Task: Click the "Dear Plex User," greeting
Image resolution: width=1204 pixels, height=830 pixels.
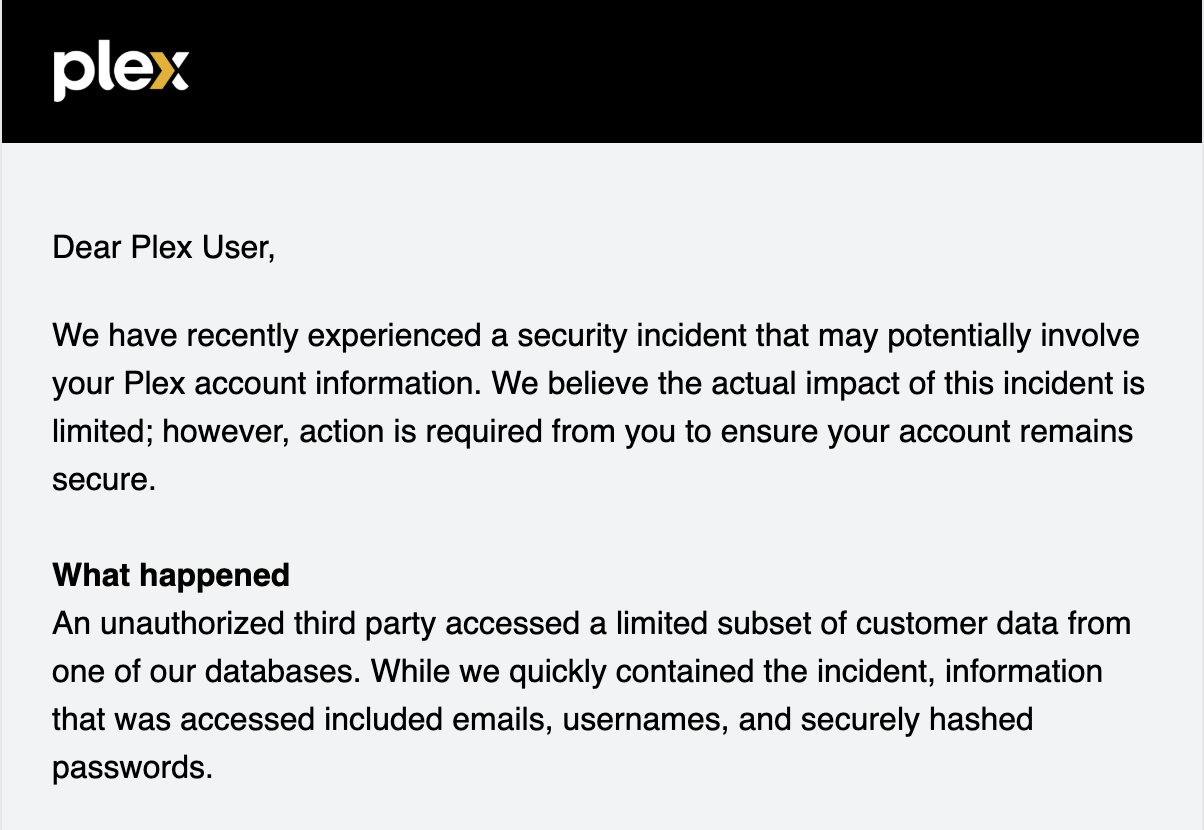Action: coord(163,247)
